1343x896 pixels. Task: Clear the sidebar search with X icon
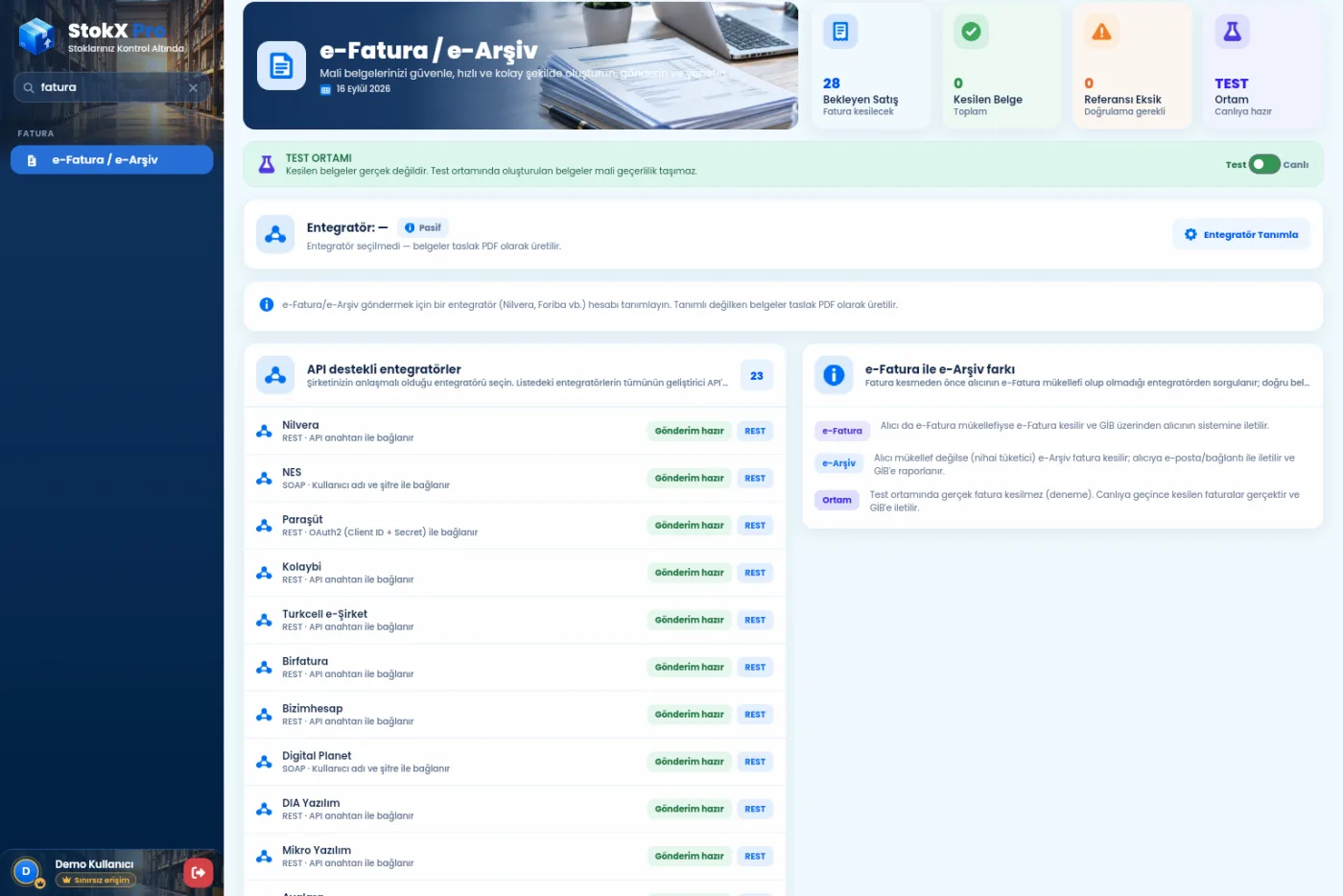pyautogui.click(x=193, y=87)
